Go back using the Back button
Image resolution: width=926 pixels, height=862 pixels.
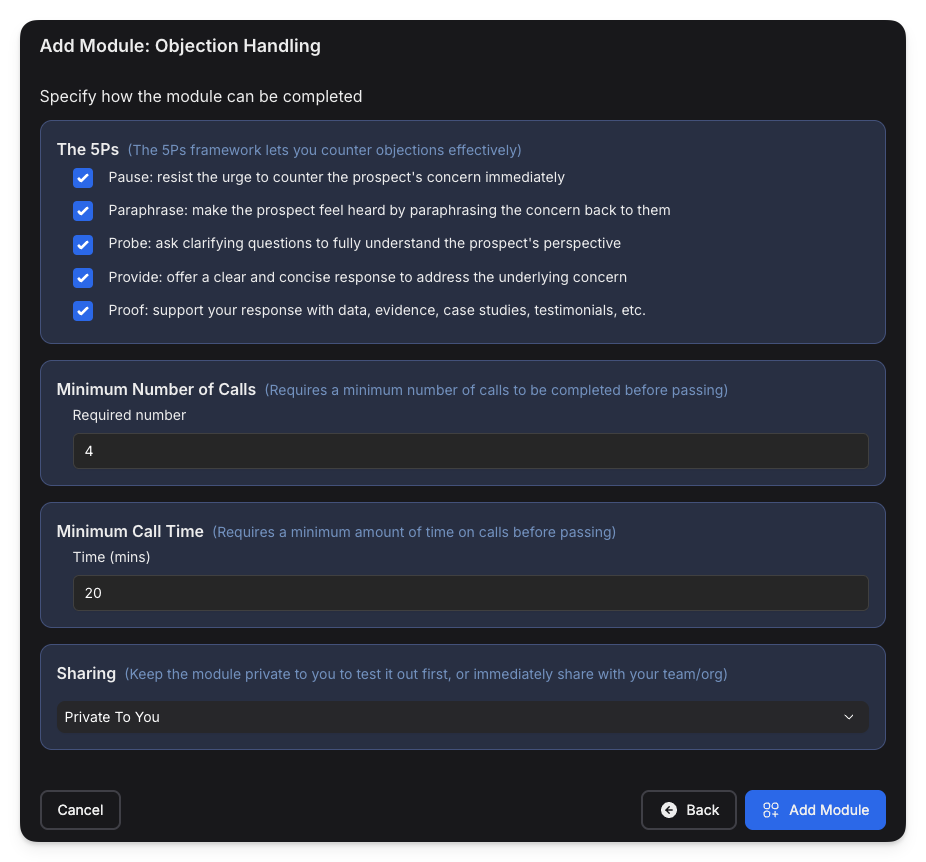pos(689,810)
